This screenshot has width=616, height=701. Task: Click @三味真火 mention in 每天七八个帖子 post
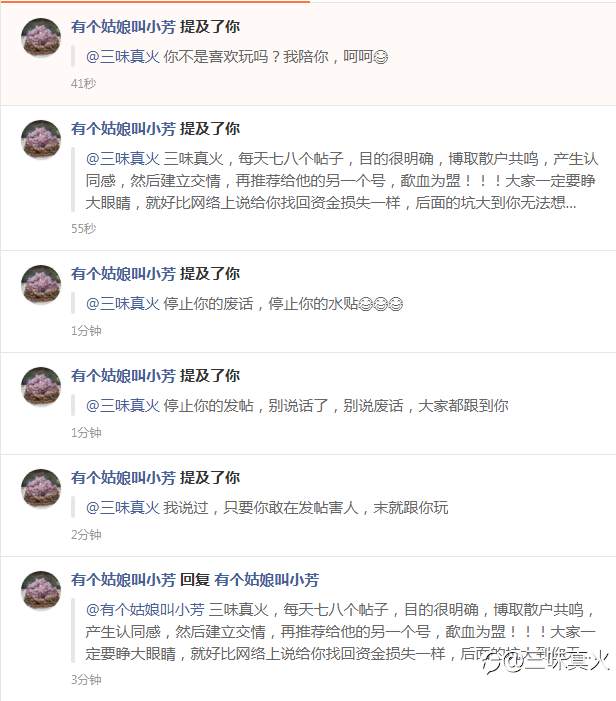point(122,159)
